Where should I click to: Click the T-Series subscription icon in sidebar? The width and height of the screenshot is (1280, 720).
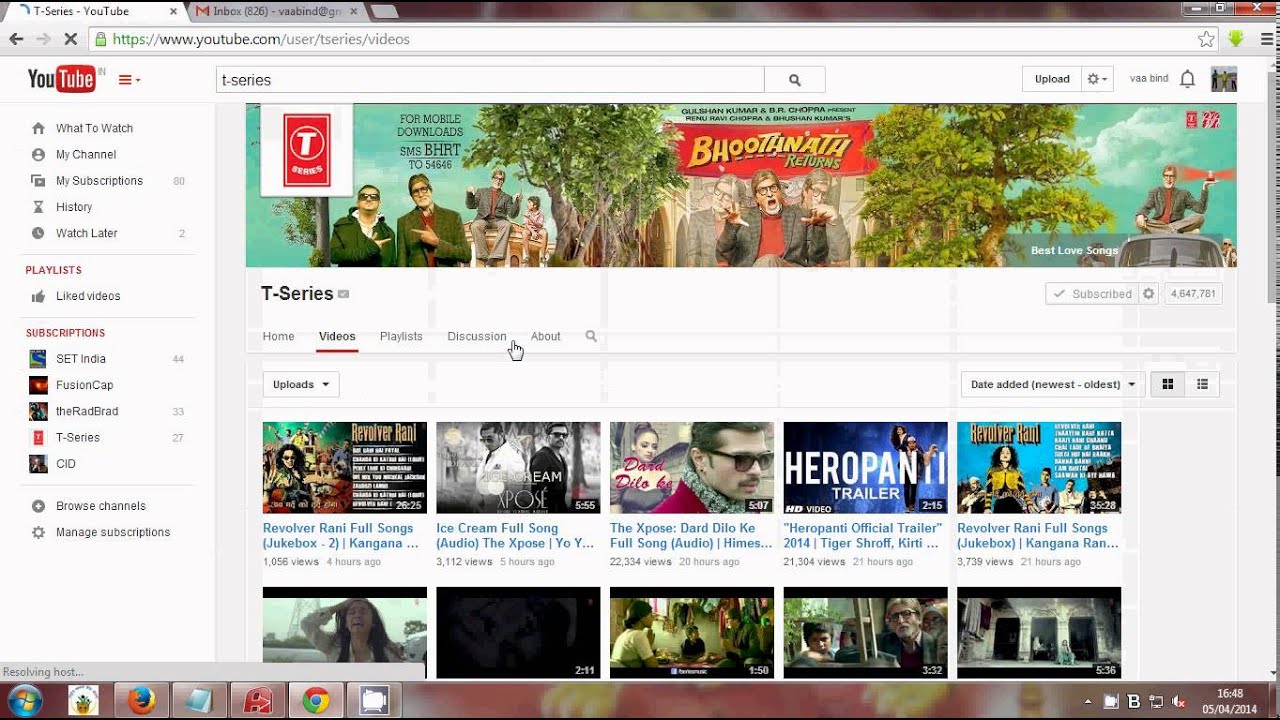tap(38, 437)
